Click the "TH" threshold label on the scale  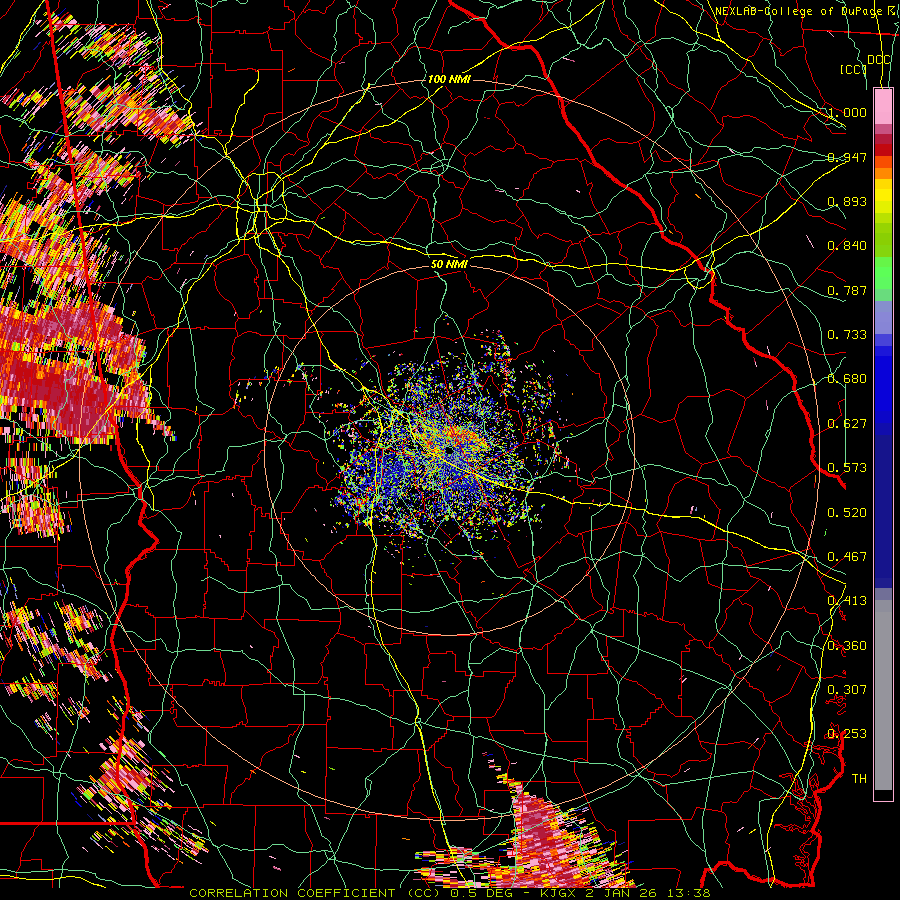pyautogui.click(x=859, y=779)
